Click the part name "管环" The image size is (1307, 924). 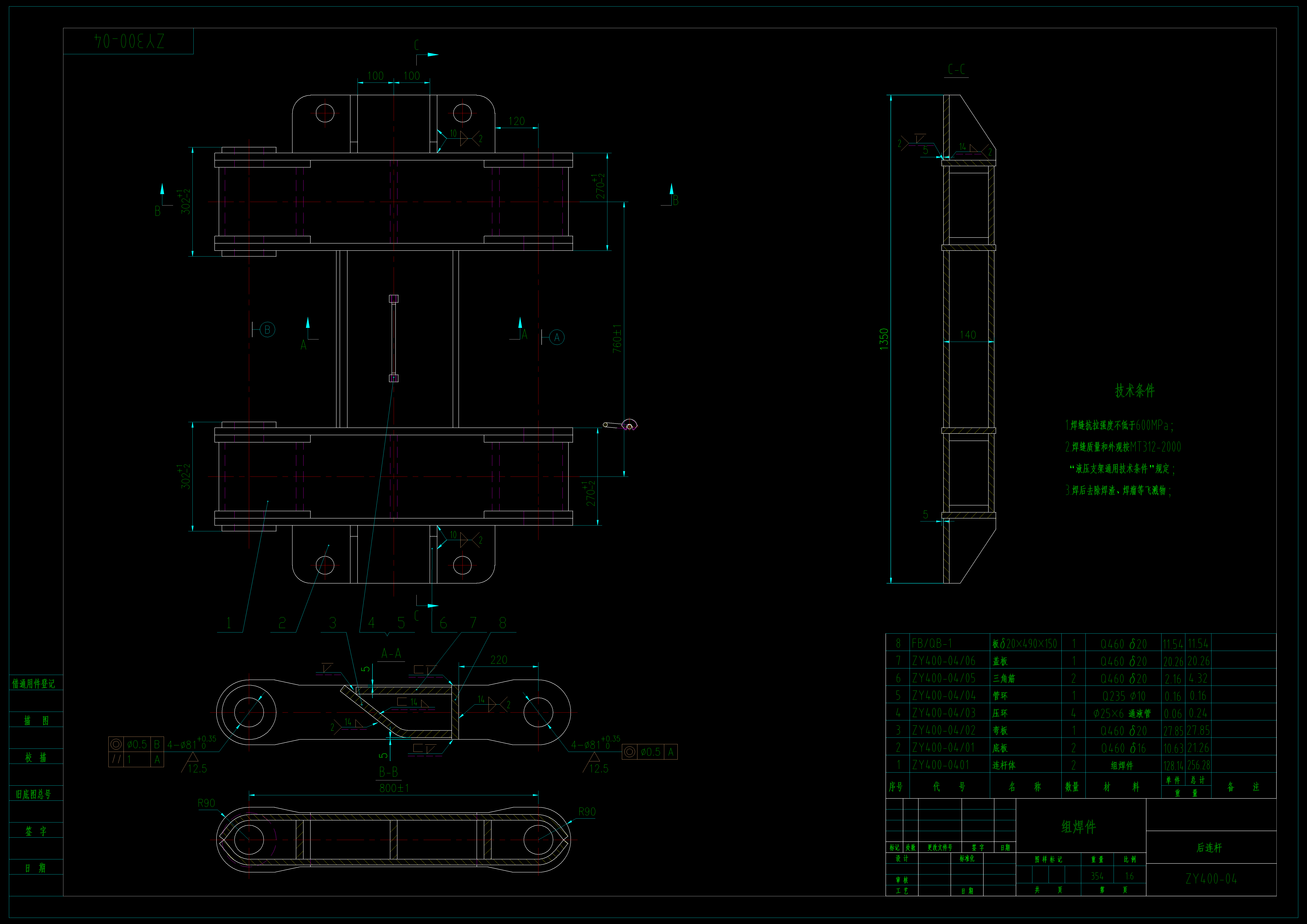tap(1000, 696)
